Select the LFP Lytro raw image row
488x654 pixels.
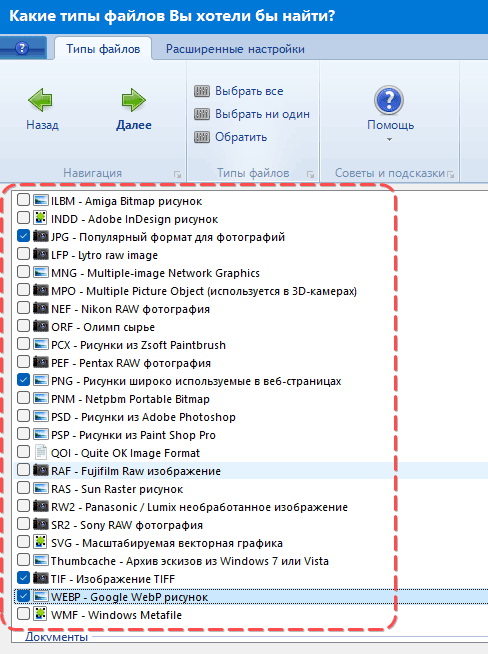click(x=104, y=255)
